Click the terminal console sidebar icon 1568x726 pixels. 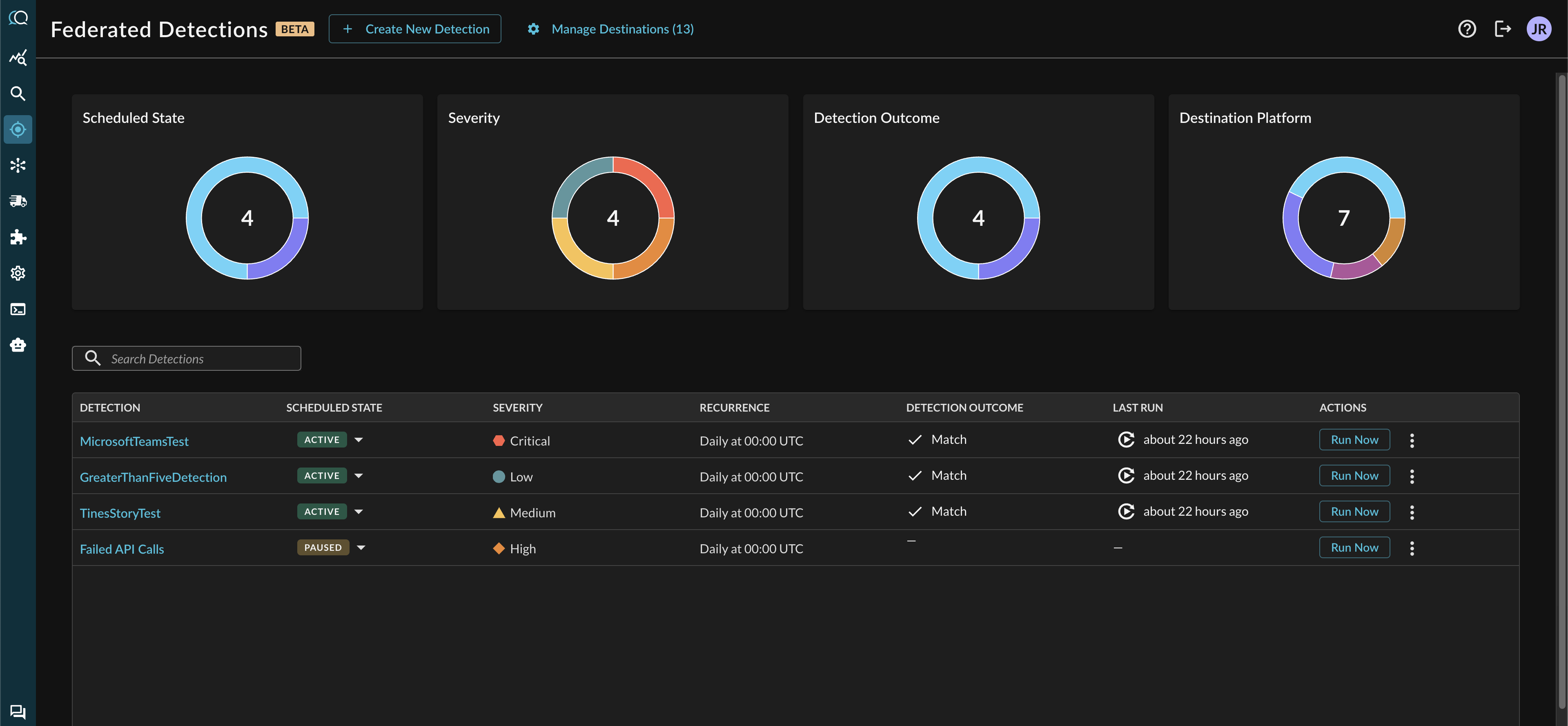click(x=18, y=309)
